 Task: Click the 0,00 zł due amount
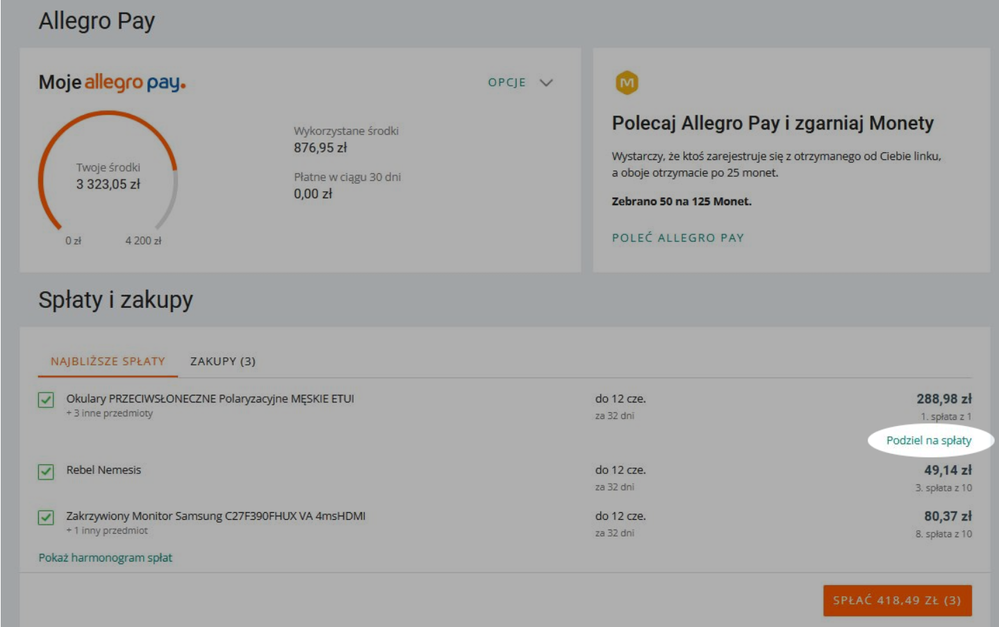(313, 194)
